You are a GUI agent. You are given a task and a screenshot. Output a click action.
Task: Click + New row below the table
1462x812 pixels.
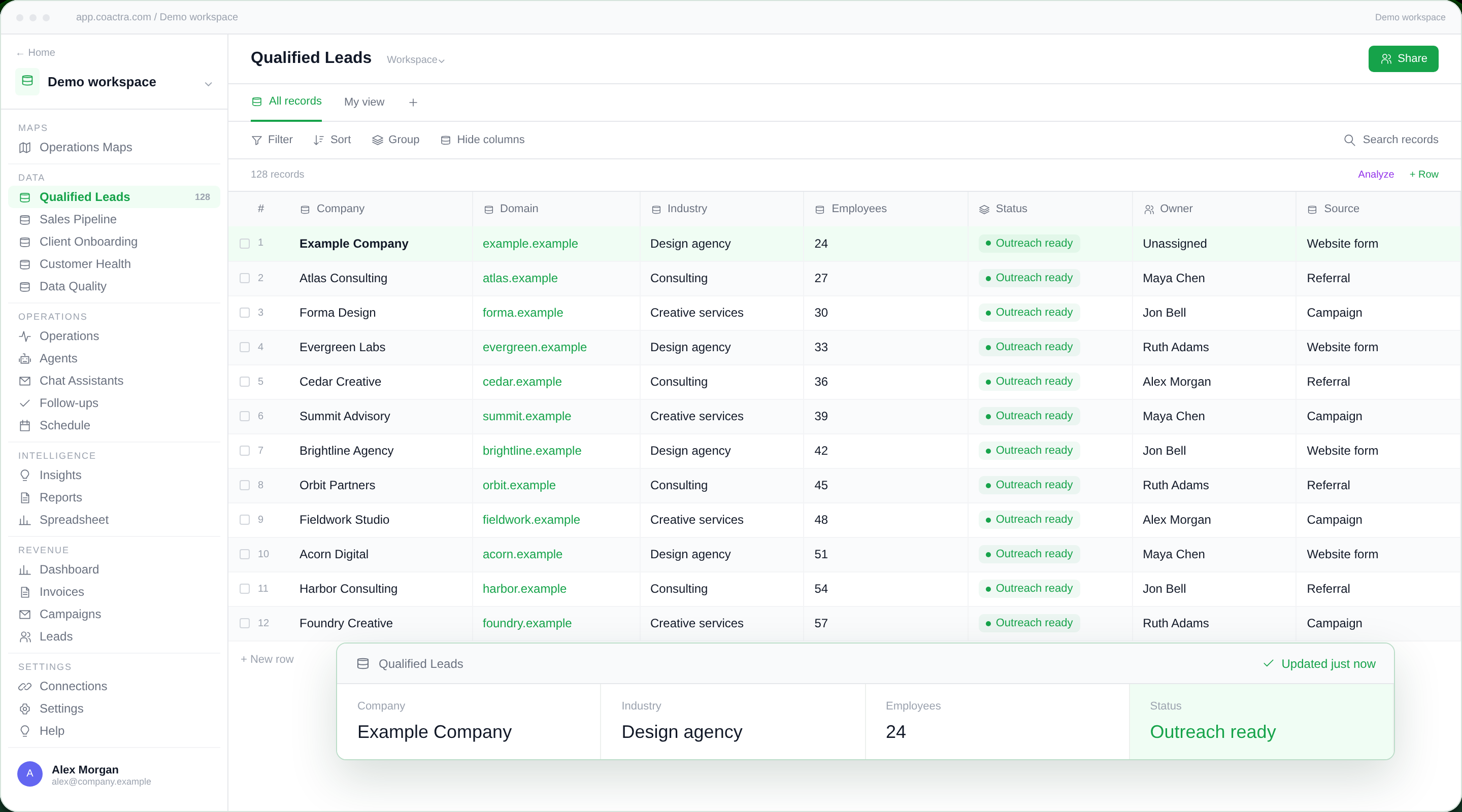[267, 659]
